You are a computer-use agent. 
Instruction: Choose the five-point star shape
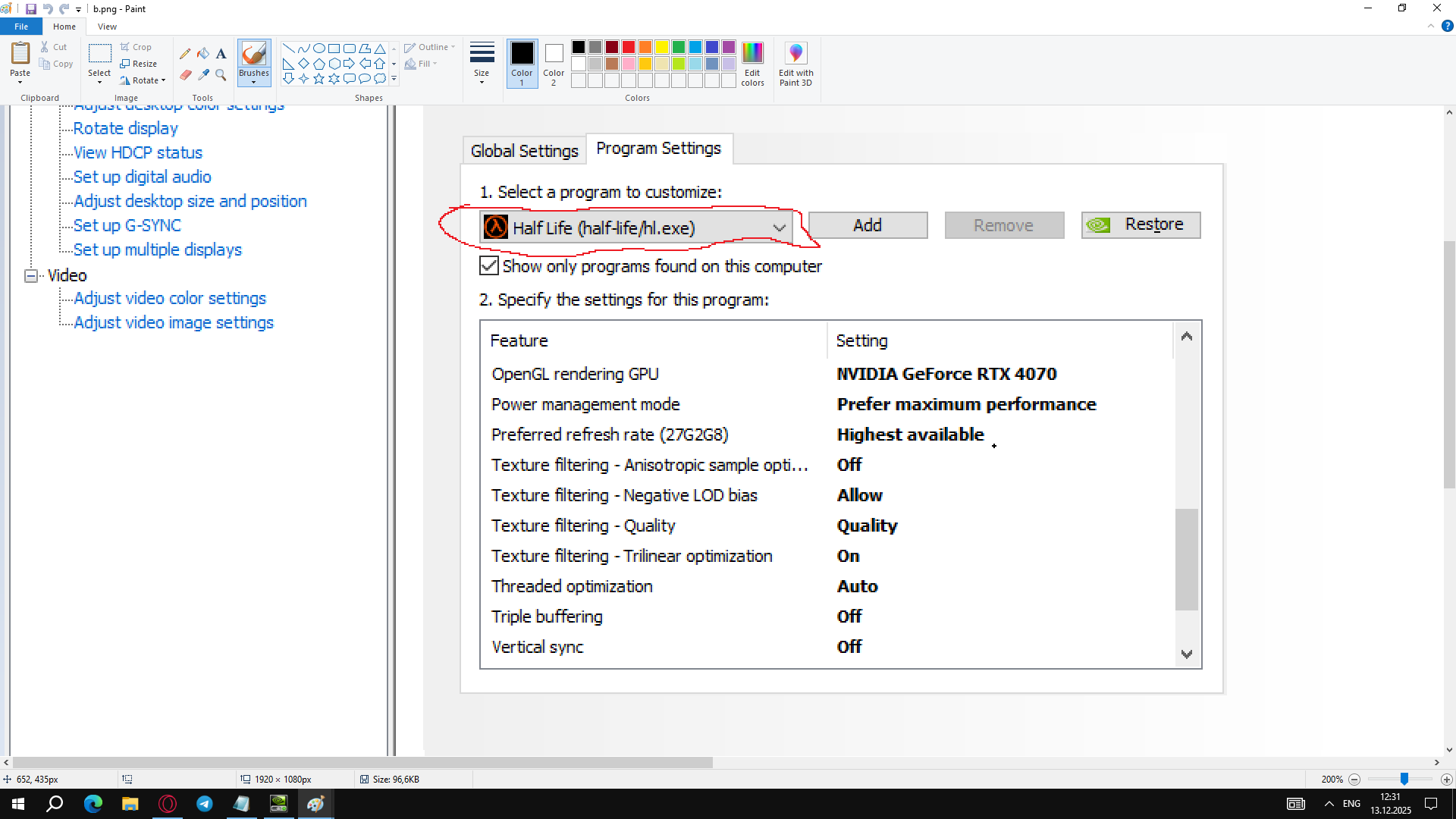(318, 79)
